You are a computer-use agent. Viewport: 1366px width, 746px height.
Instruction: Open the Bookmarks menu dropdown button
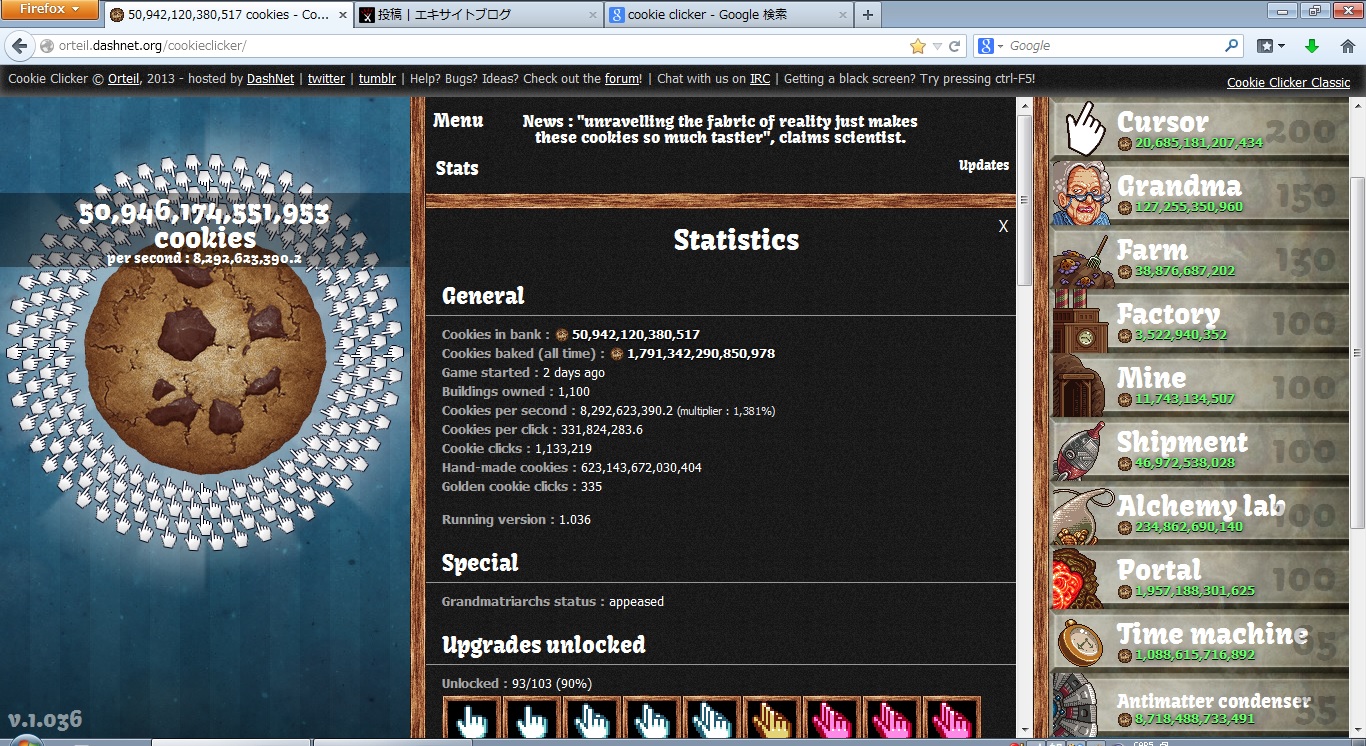pos(1270,46)
